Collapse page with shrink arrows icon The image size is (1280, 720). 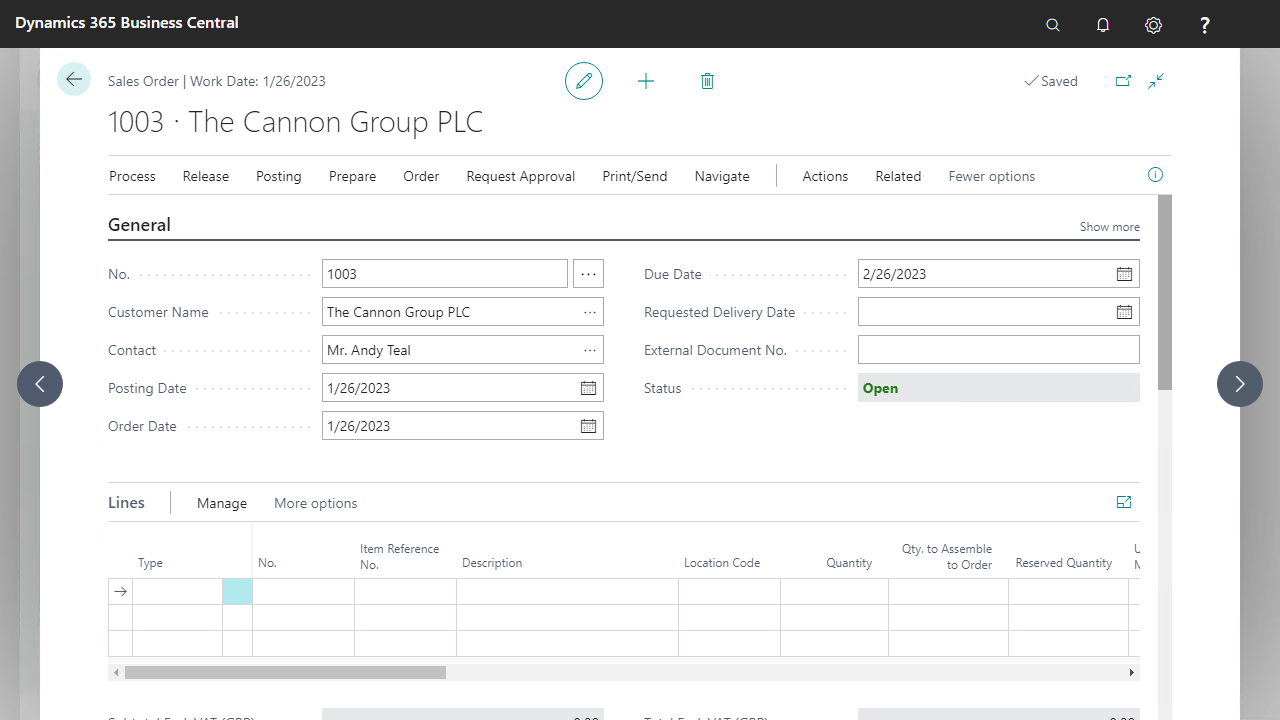1156,81
